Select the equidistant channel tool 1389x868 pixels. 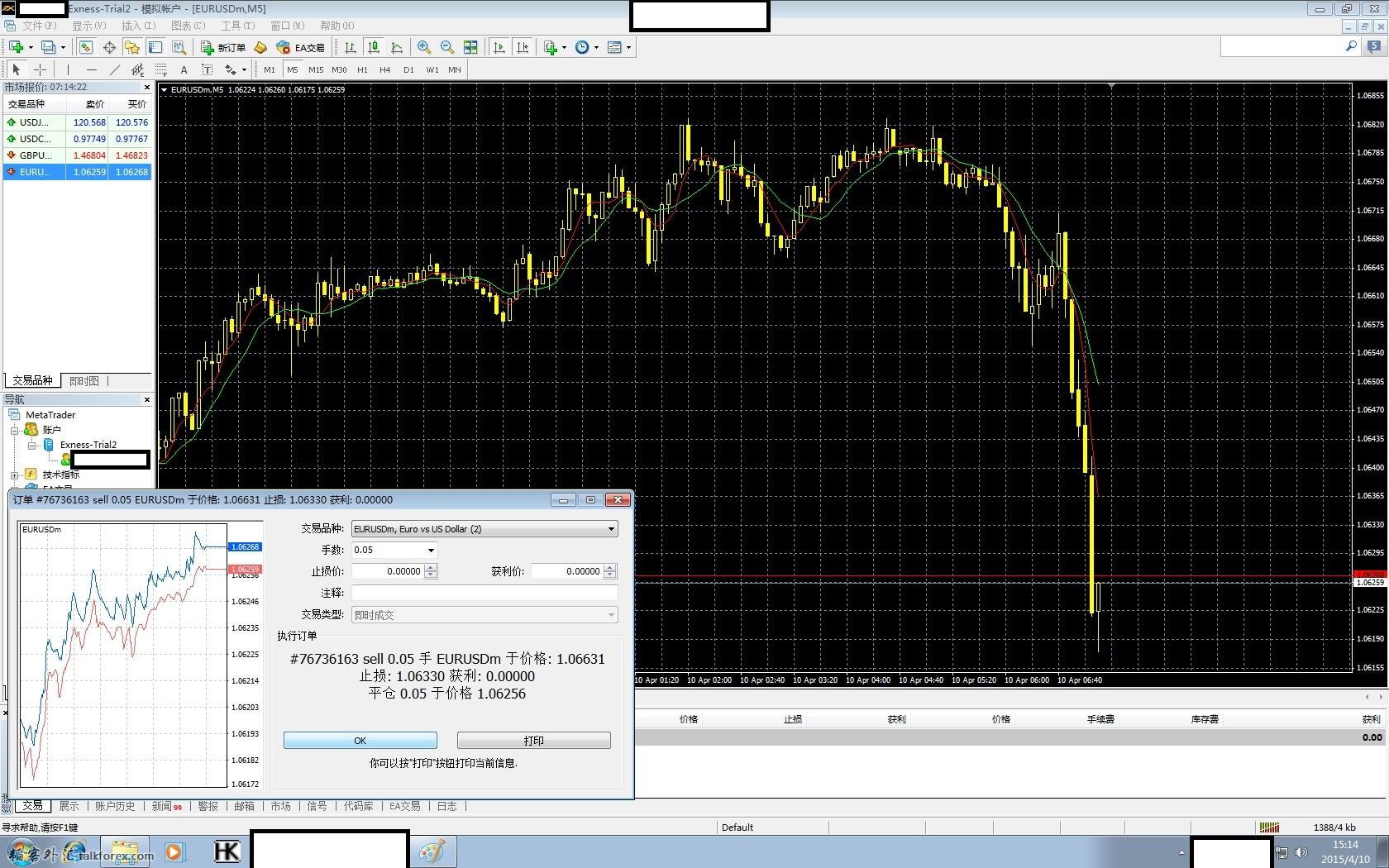point(137,69)
